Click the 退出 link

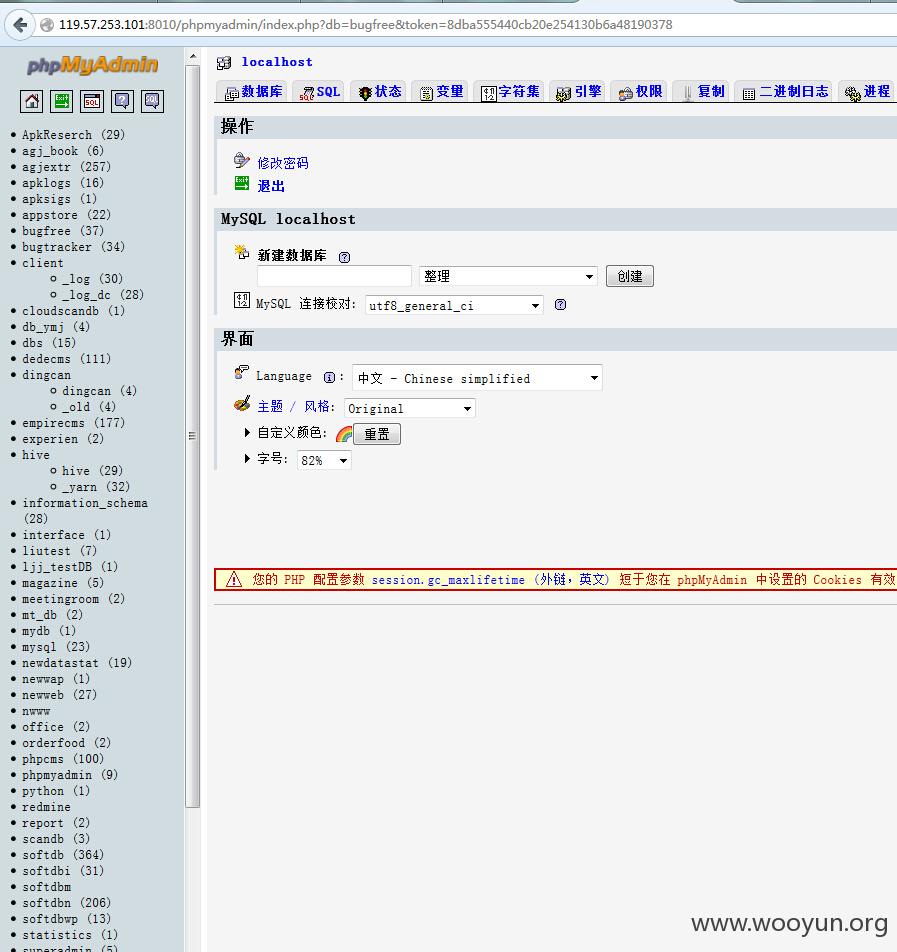tap(271, 186)
